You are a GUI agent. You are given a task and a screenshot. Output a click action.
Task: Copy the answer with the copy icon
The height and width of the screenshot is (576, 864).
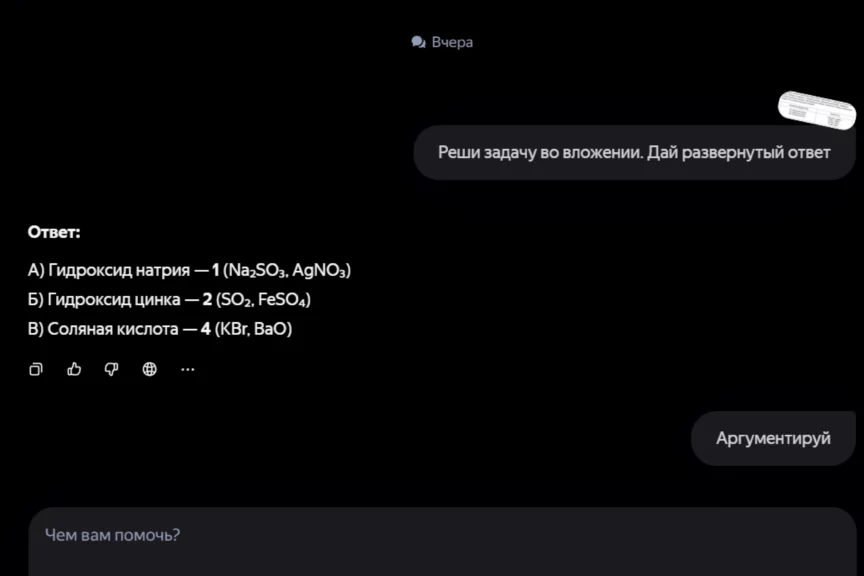click(x=36, y=369)
